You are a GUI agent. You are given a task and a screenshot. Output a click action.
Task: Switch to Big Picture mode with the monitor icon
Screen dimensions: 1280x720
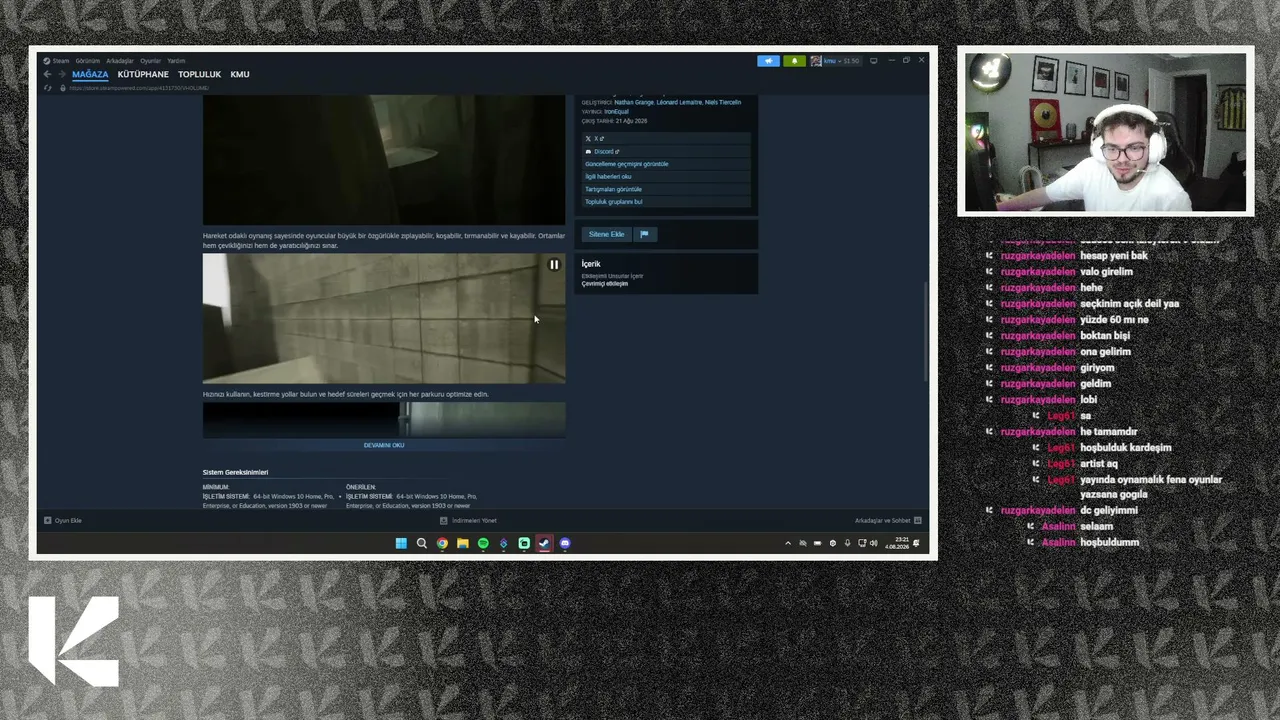pos(873,61)
